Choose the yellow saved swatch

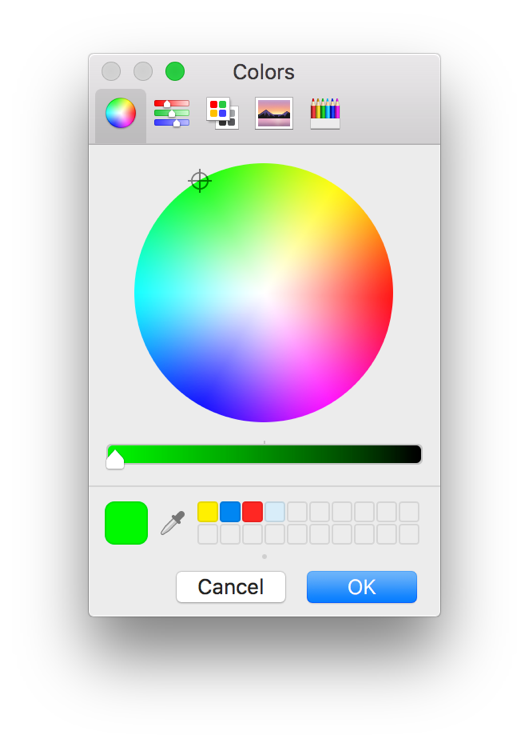[x=208, y=512]
